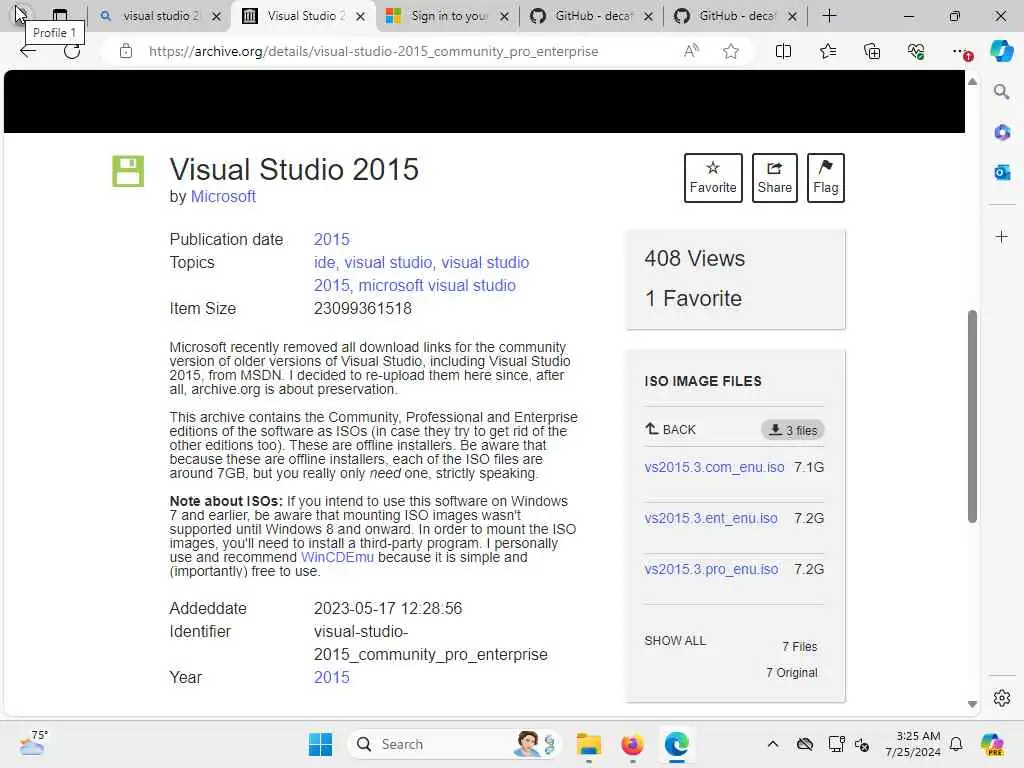
Task: Click Addeddate value 2023-05-17 12:28:56
Action: coord(388,609)
